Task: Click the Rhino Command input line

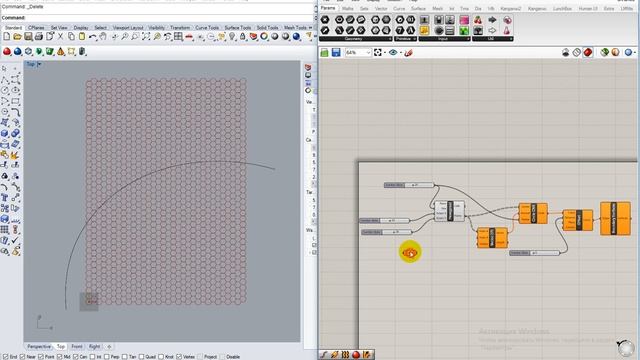Action: click(x=157, y=18)
